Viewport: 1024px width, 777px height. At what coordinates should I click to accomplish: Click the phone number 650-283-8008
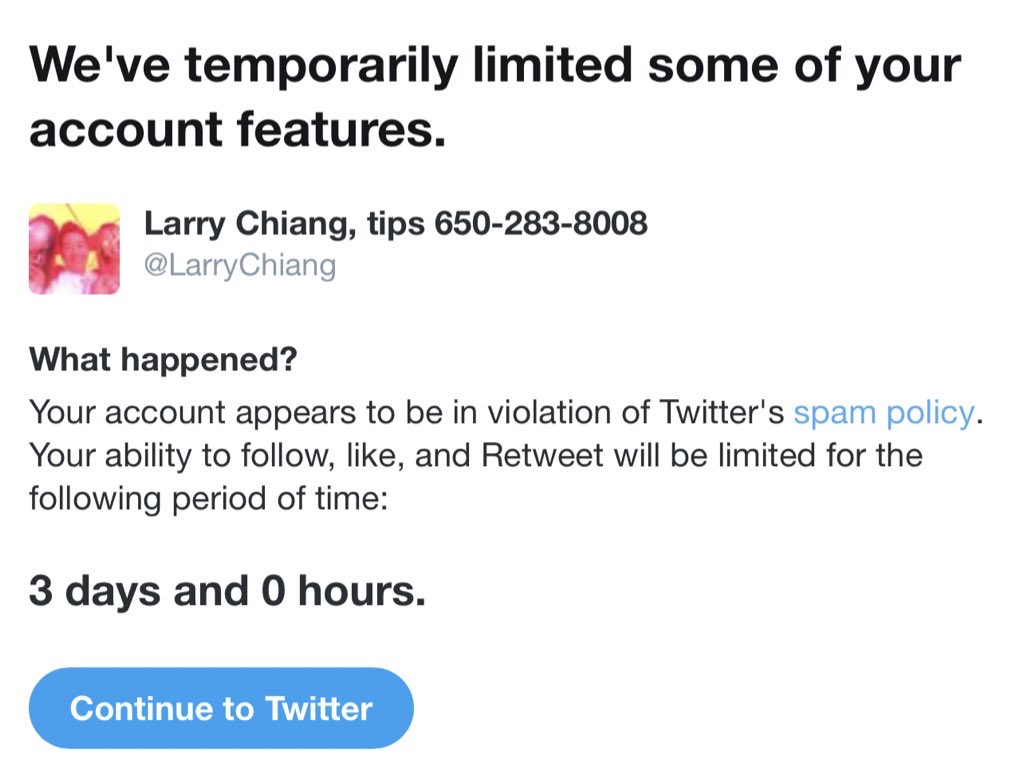coord(540,223)
